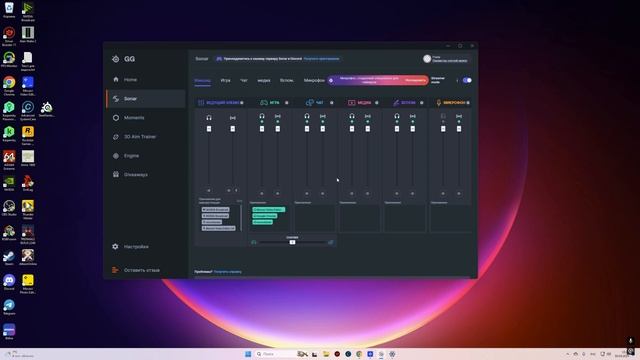
Task: Open the SteelSeries GG desktop shortcut
Action: tap(47, 109)
